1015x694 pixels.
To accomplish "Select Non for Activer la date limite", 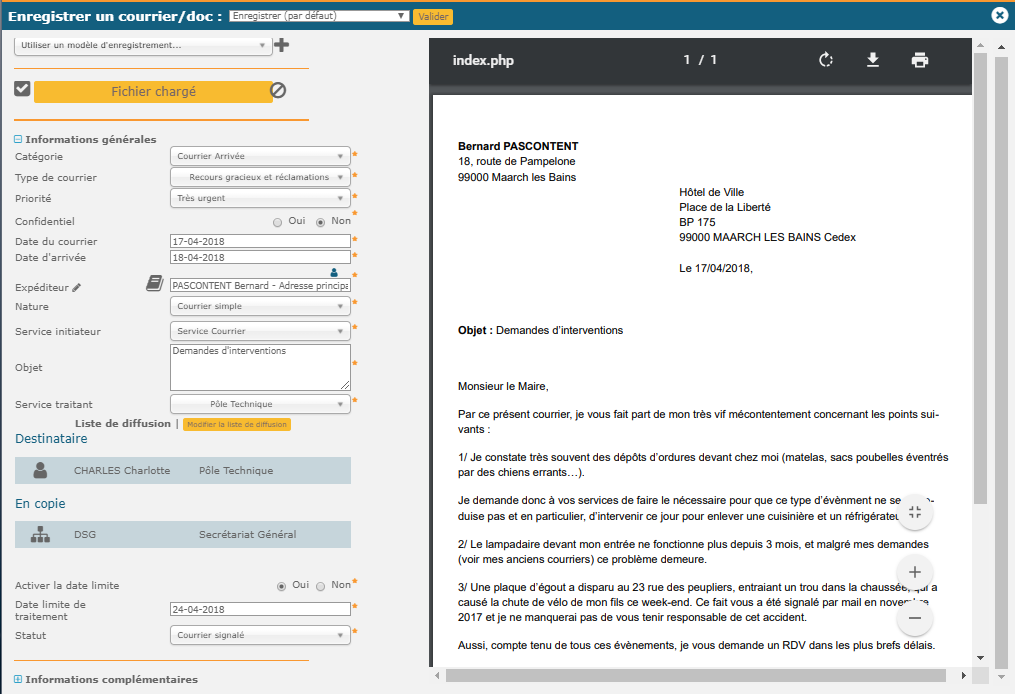I will pyautogui.click(x=320, y=587).
